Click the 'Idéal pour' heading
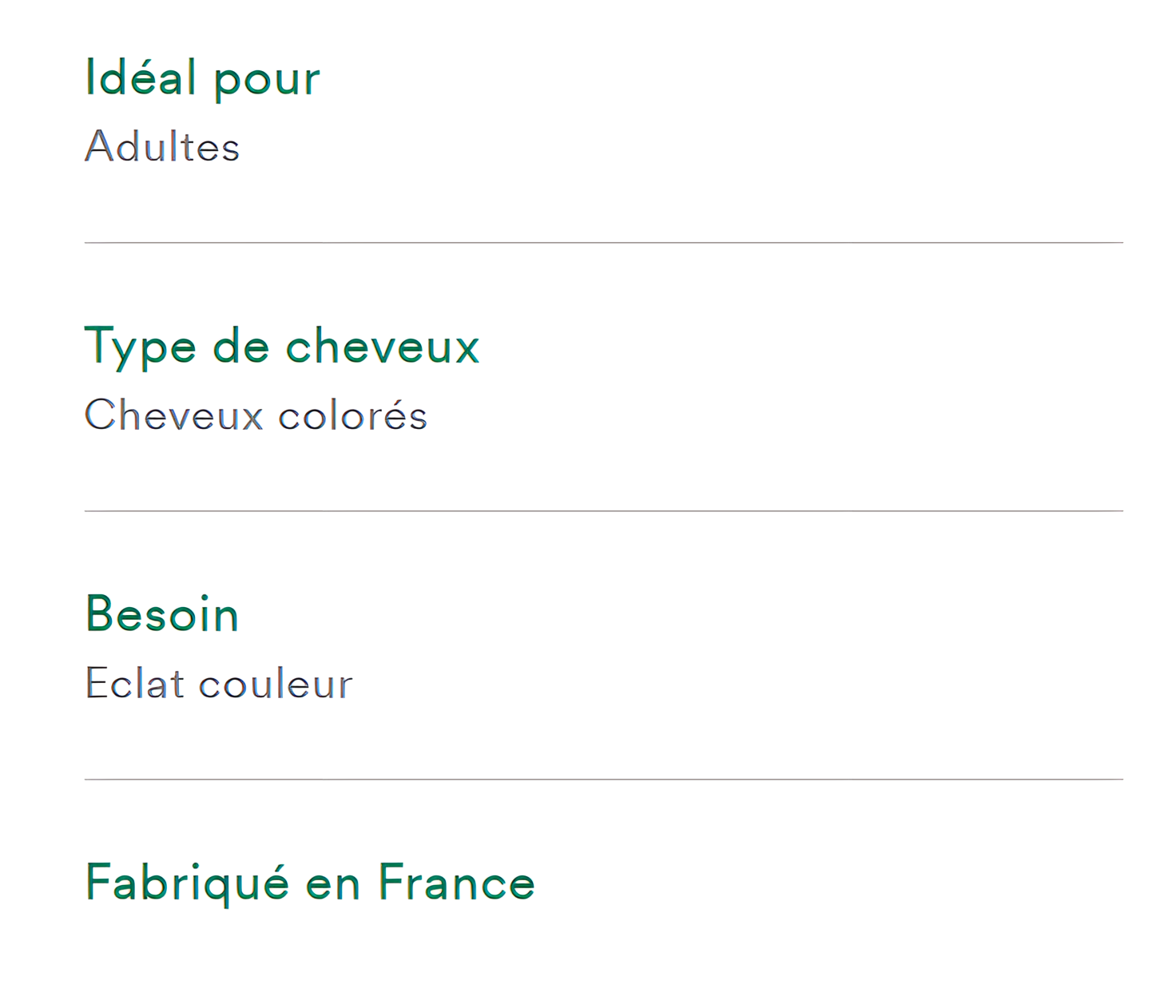The image size is (1176, 1008). 202,79
